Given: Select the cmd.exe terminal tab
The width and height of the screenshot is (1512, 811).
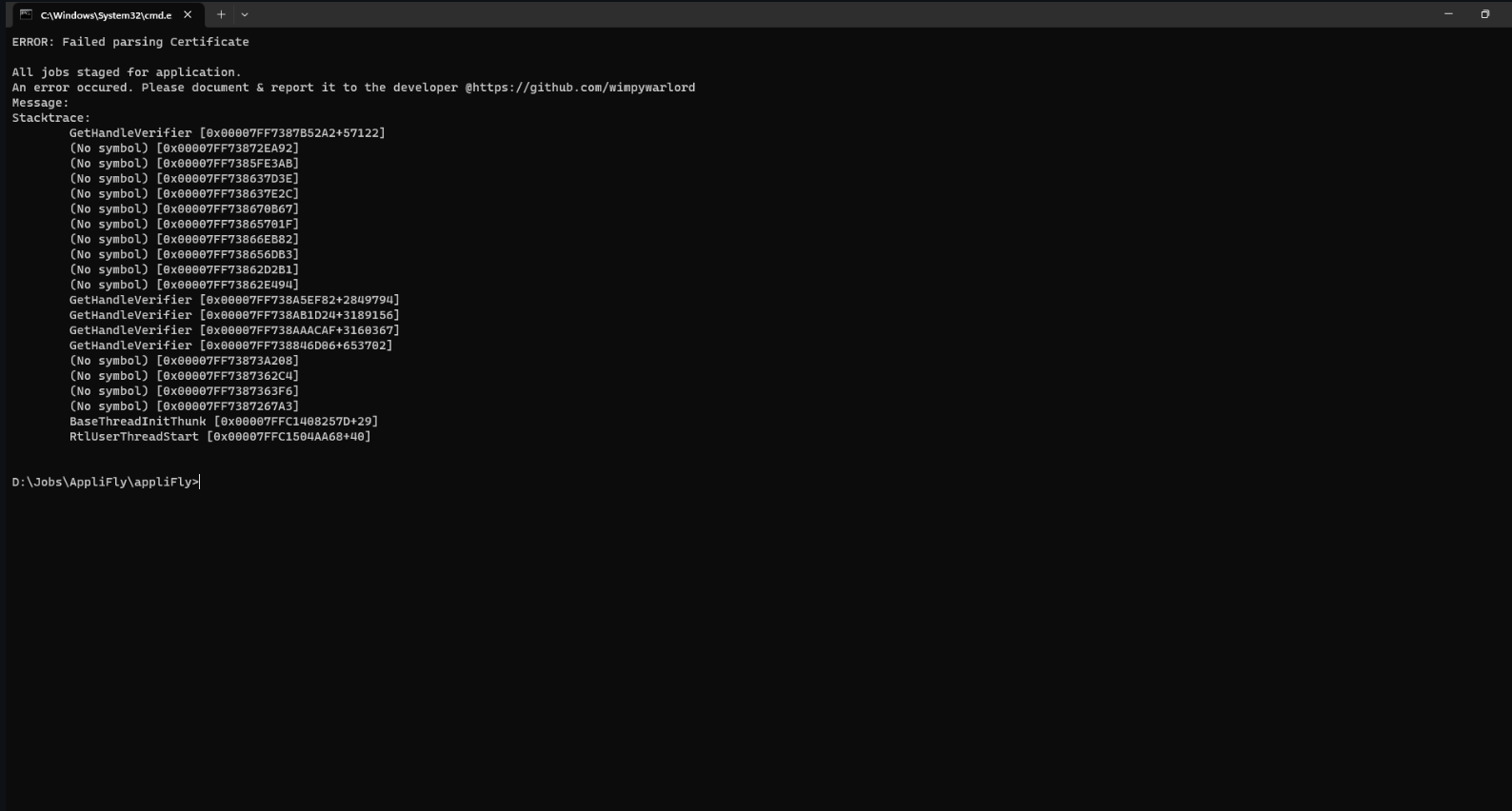Looking at the screenshot, I should [107, 14].
